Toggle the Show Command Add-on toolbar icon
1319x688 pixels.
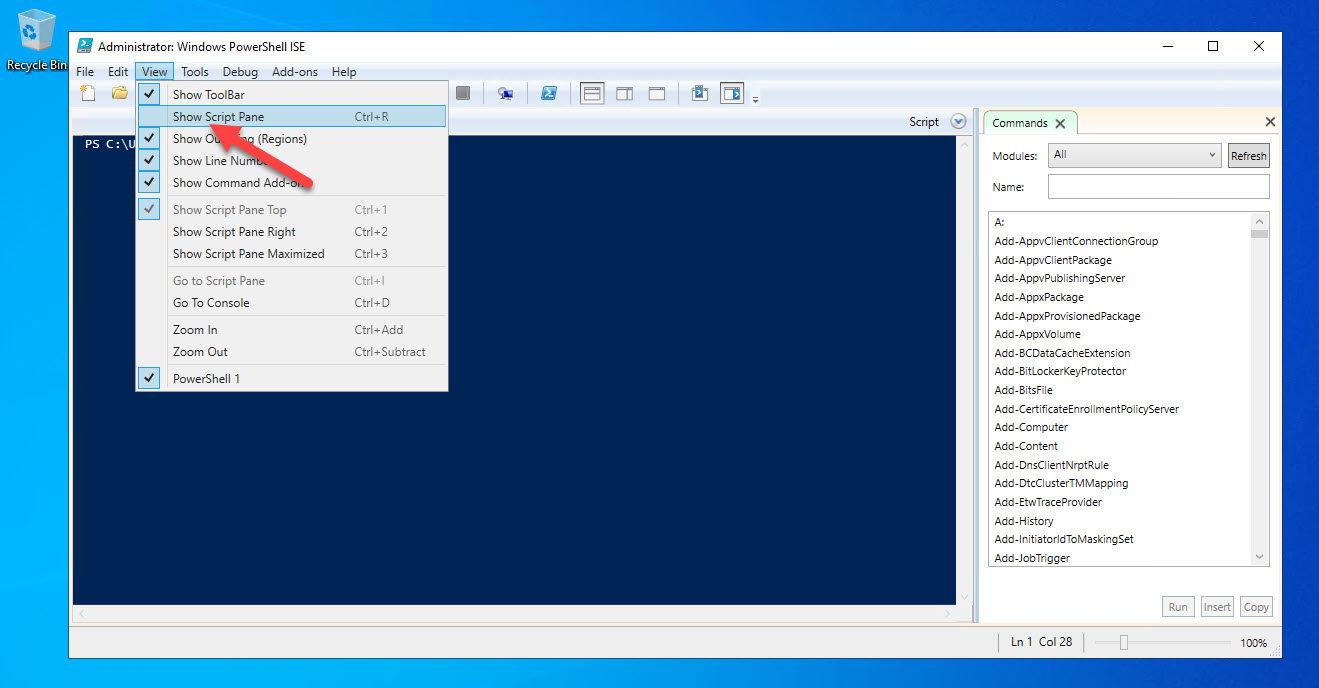tap(733, 93)
